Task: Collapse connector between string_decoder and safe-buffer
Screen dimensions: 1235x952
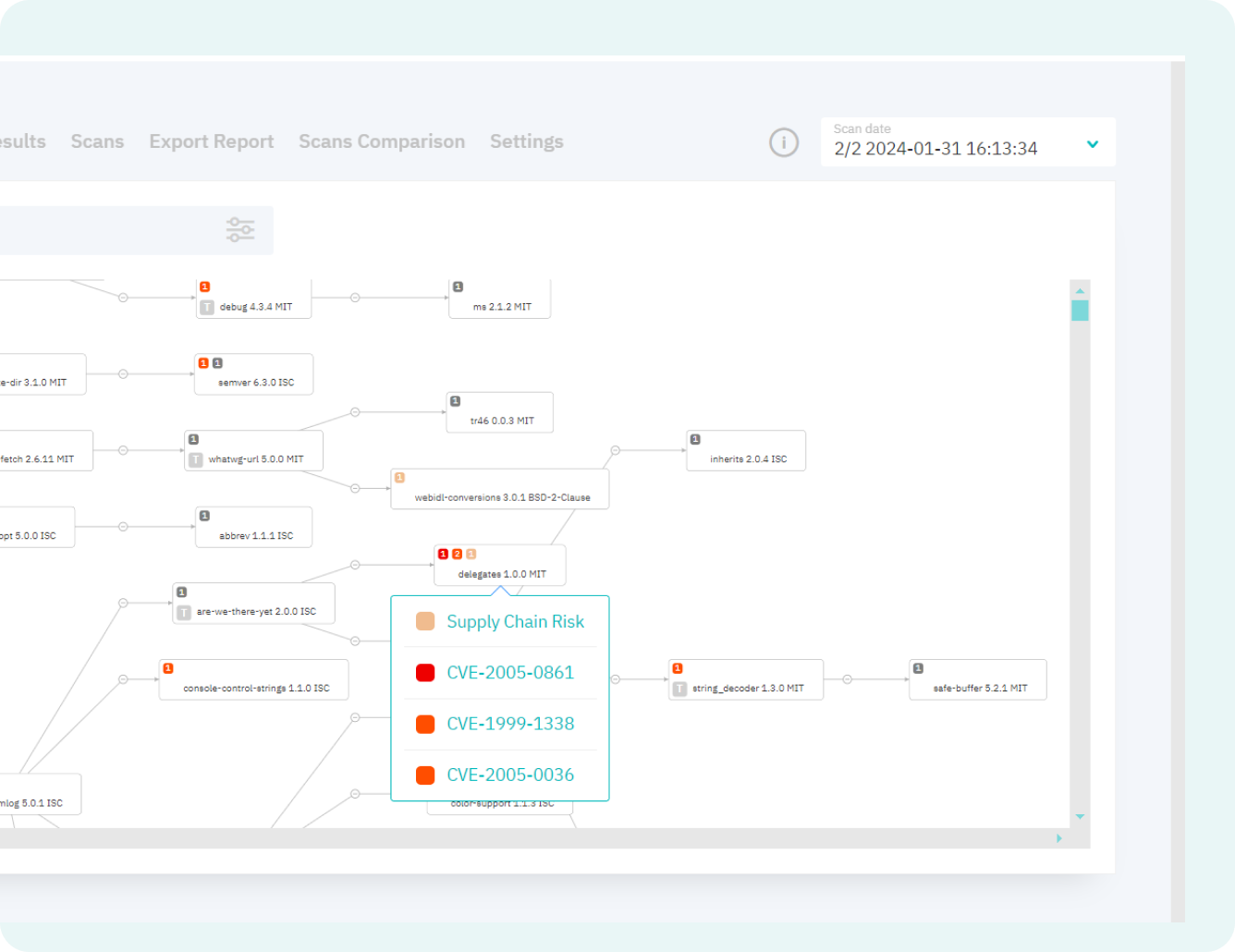Action: tap(847, 679)
